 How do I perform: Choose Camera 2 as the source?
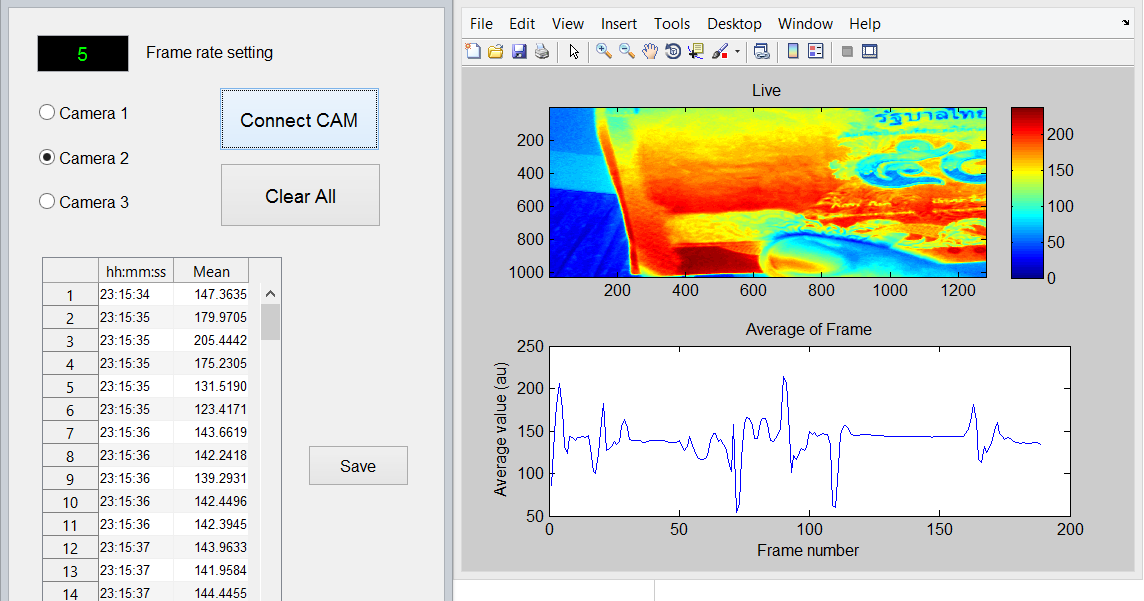(x=46, y=157)
